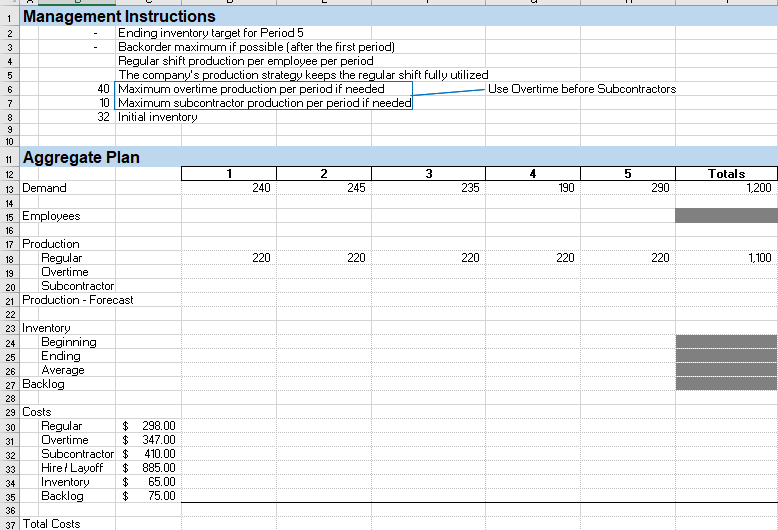Viewport: 778px width, 530px height.
Task: Click the Employees row label
Action: click(x=51, y=216)
